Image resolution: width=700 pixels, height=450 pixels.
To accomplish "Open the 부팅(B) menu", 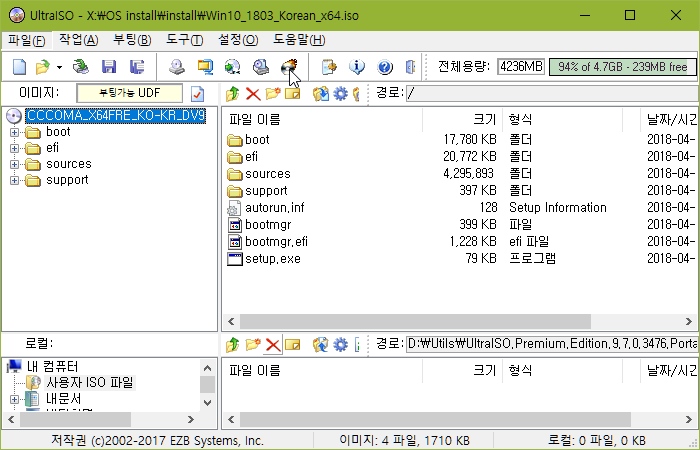I will coord(132,40).
